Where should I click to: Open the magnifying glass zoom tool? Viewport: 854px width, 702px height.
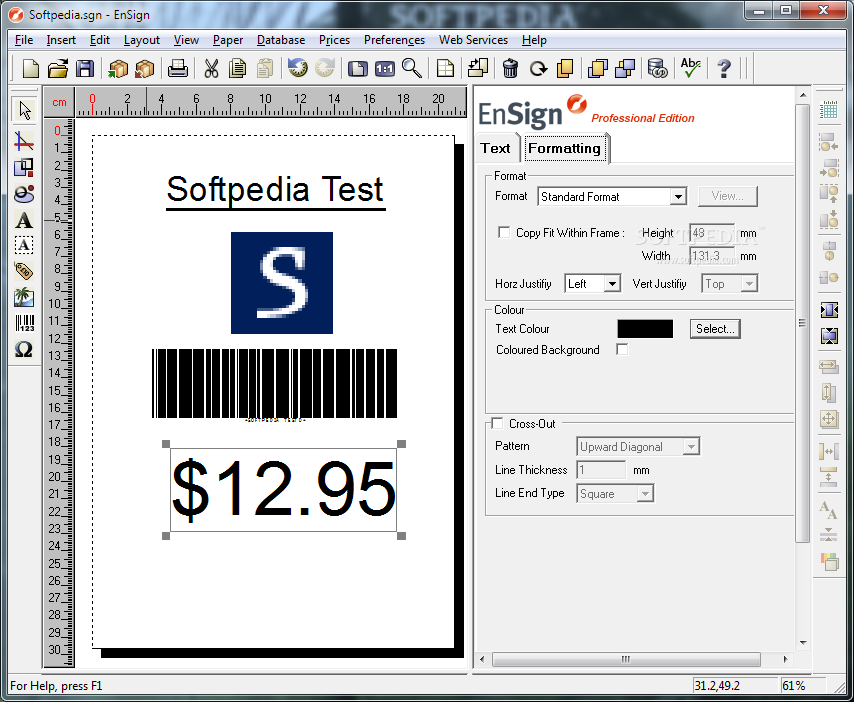412,69
